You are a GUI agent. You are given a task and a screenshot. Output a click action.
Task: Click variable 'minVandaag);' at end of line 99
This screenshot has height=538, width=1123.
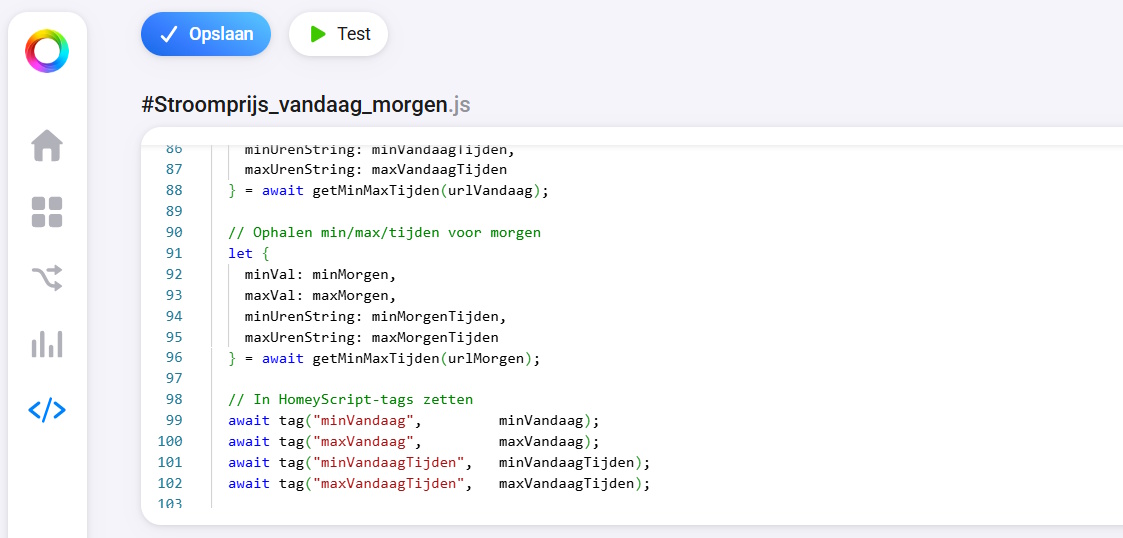coord(549,421)
